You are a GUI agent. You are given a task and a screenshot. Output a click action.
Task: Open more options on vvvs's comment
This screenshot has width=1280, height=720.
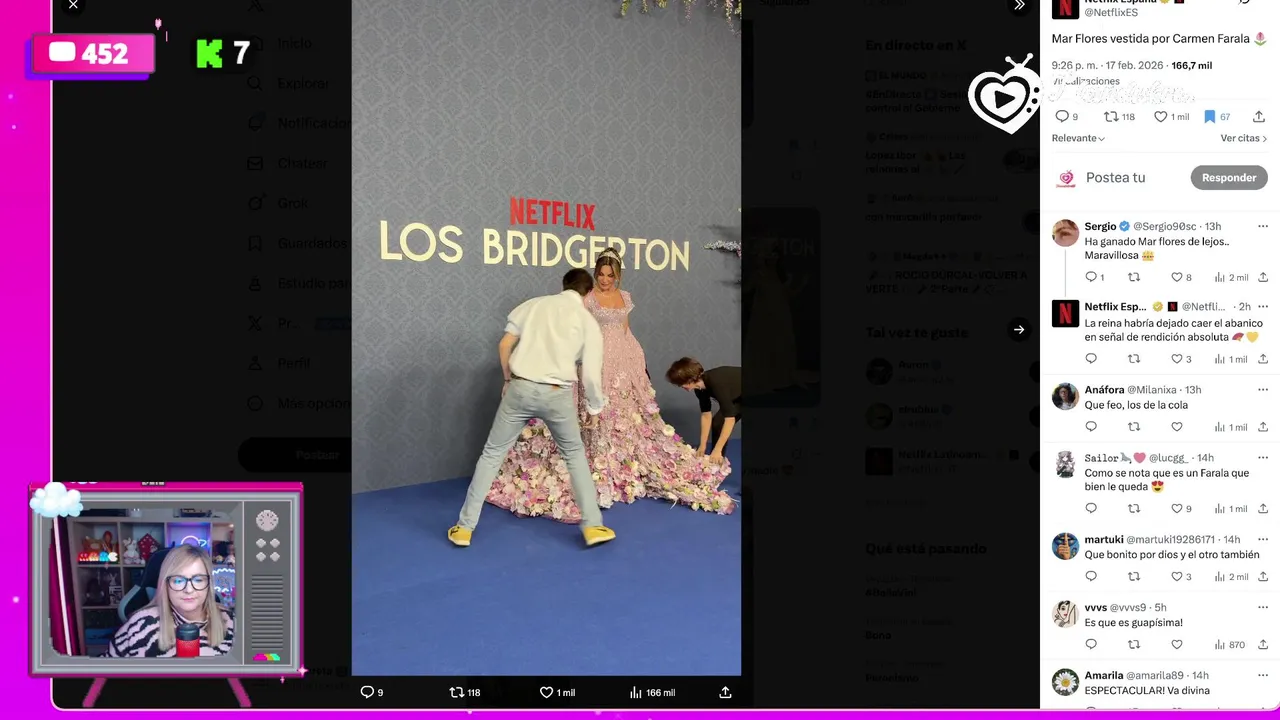(1262, 608)
